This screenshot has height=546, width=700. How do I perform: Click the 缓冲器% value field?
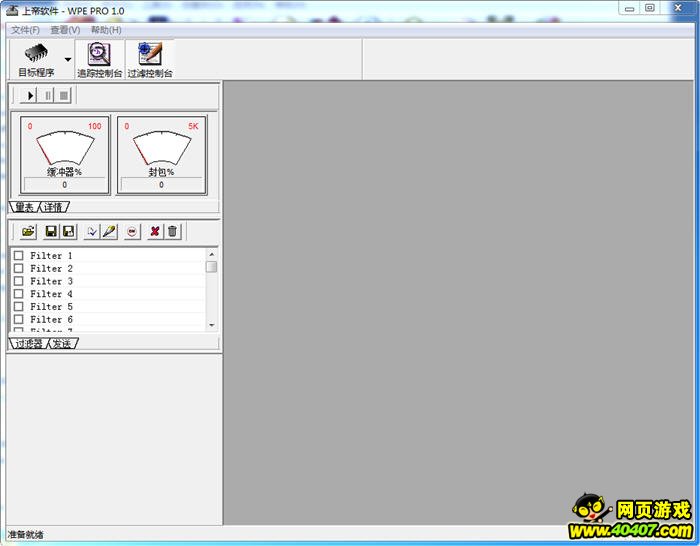click(x=65, y=184)
